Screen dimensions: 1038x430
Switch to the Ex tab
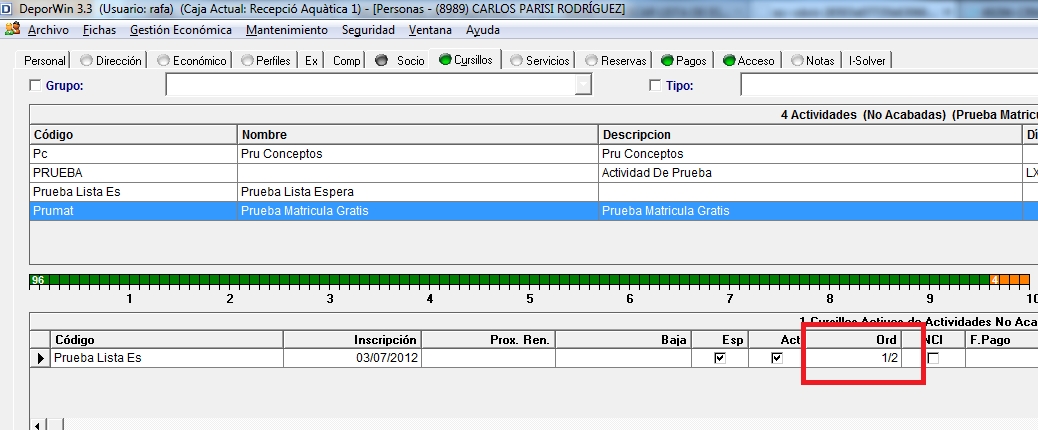click(x=311, y=60)
